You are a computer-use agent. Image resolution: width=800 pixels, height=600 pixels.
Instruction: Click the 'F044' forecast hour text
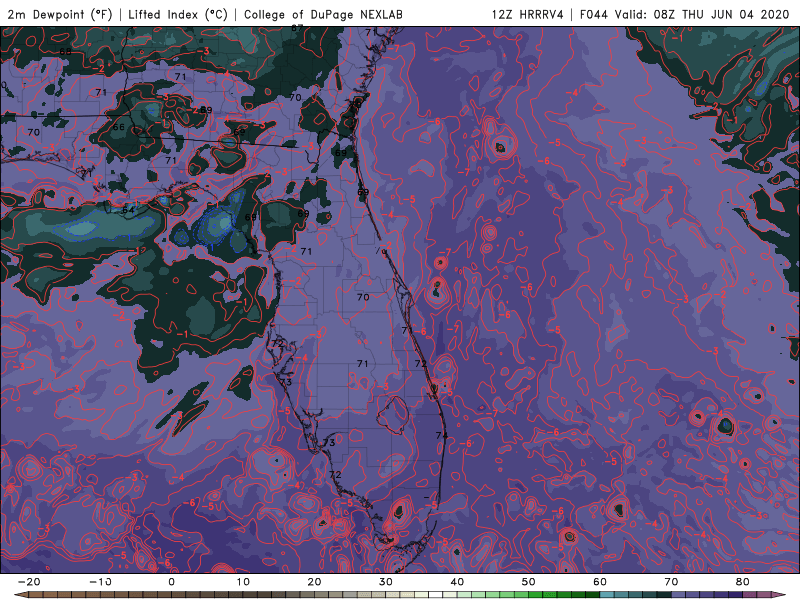tap(593, 14)
